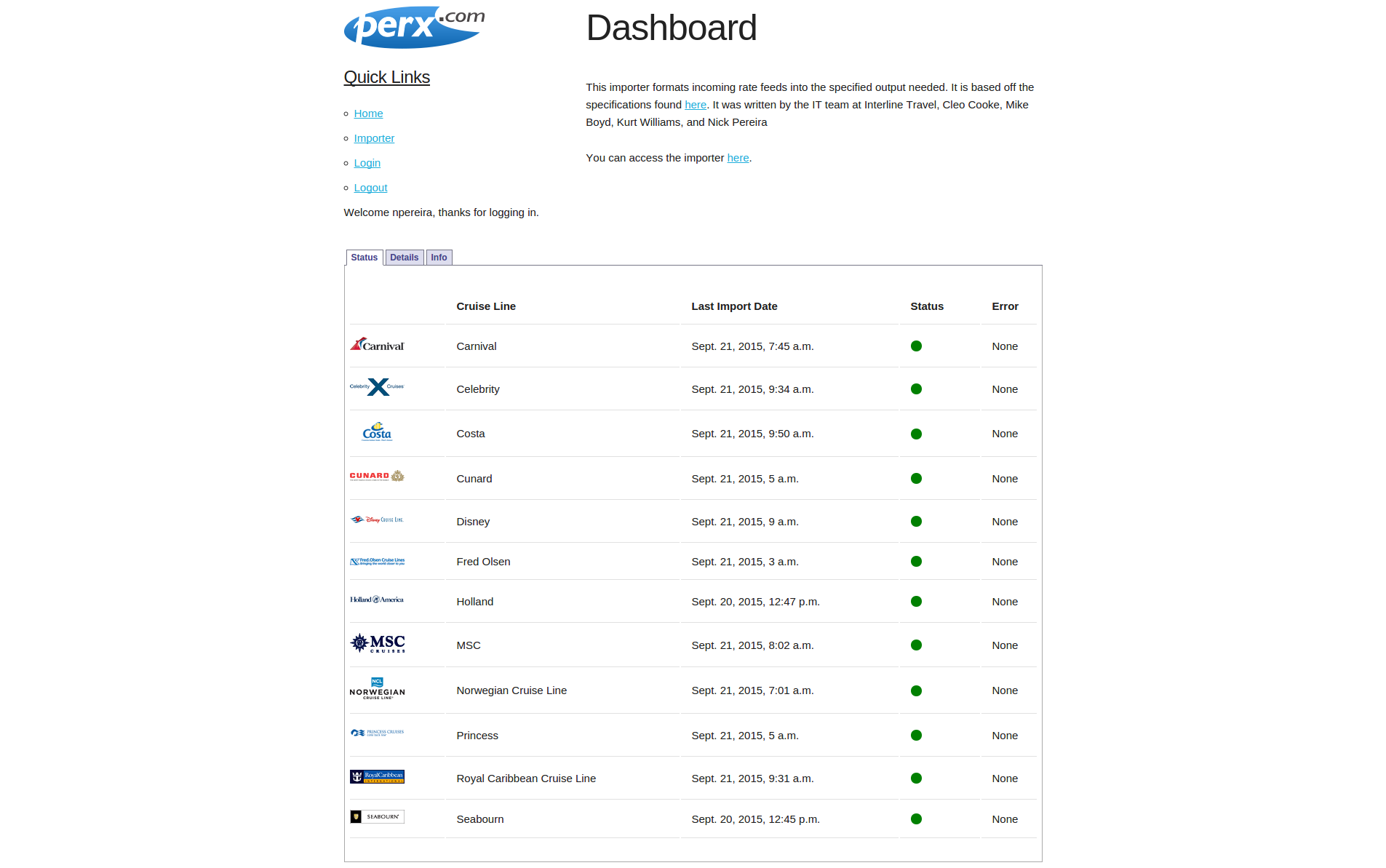Click the 'Sept. 21, 2015, 8:02 a.m.' date
Image resolution: width=1386 pixels, height=868 pixels.
pyautogui.click(x=752, y=645)
